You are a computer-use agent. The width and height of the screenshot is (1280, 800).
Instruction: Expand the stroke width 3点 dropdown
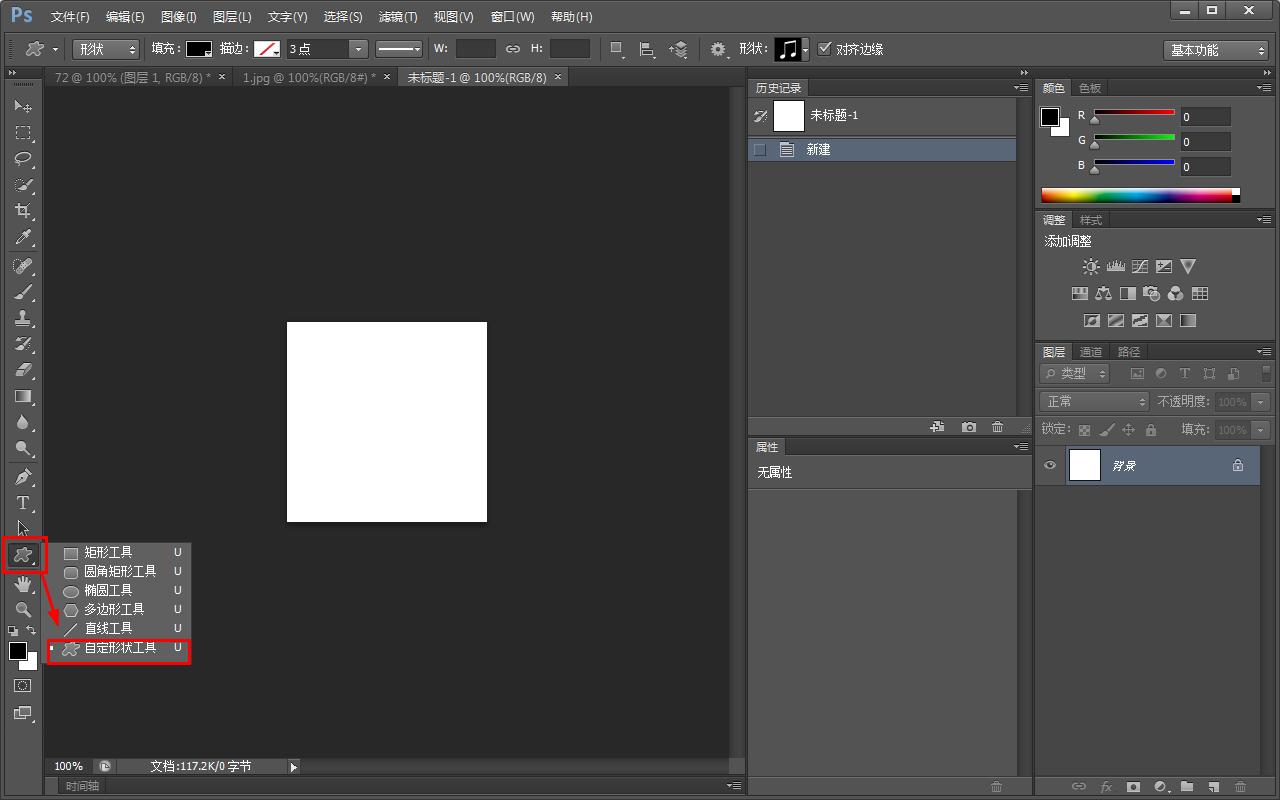click(x=357, y=49)
